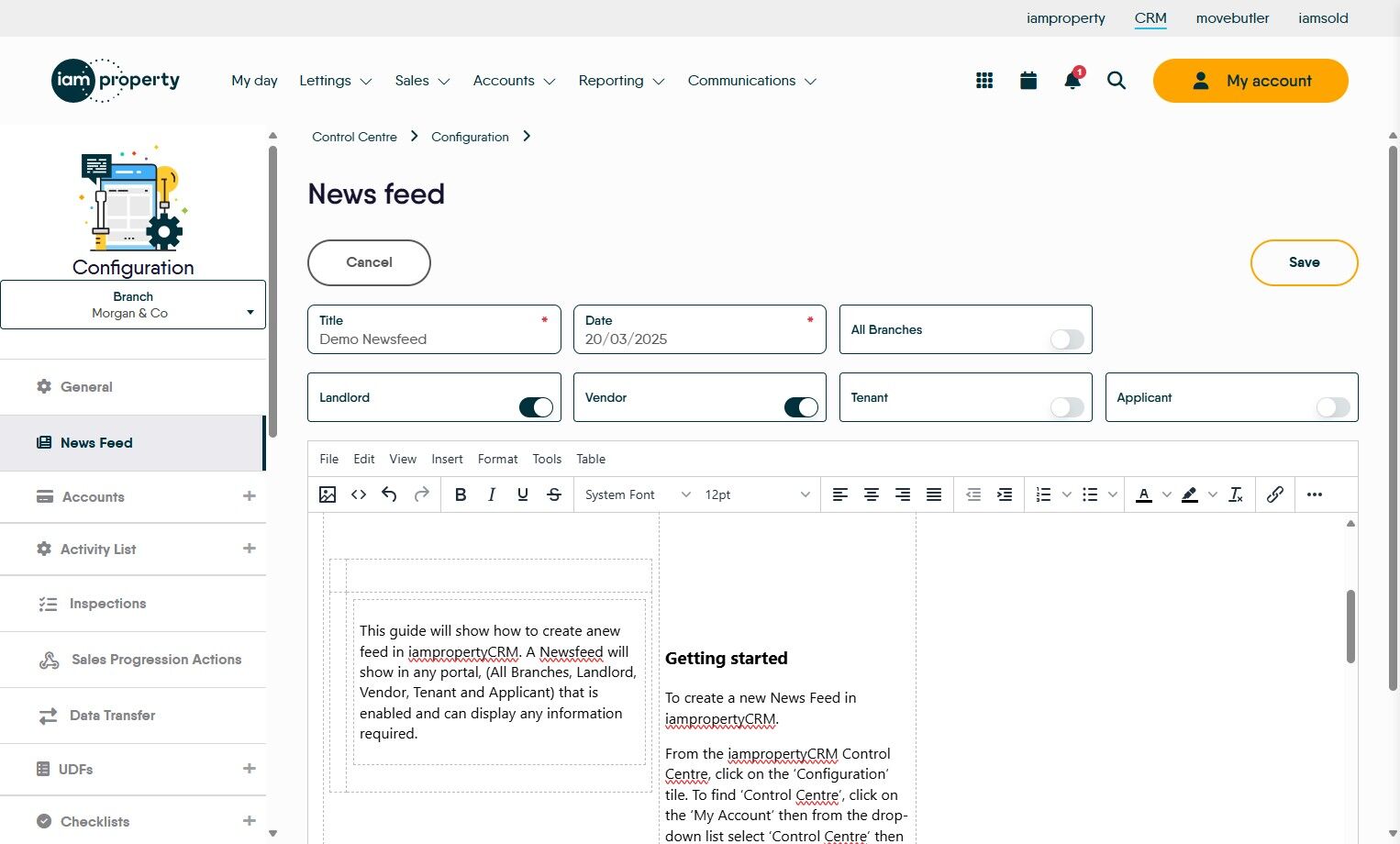The image size is (1400, 844).
Task: Open My account
Action: pos(1250,81)
